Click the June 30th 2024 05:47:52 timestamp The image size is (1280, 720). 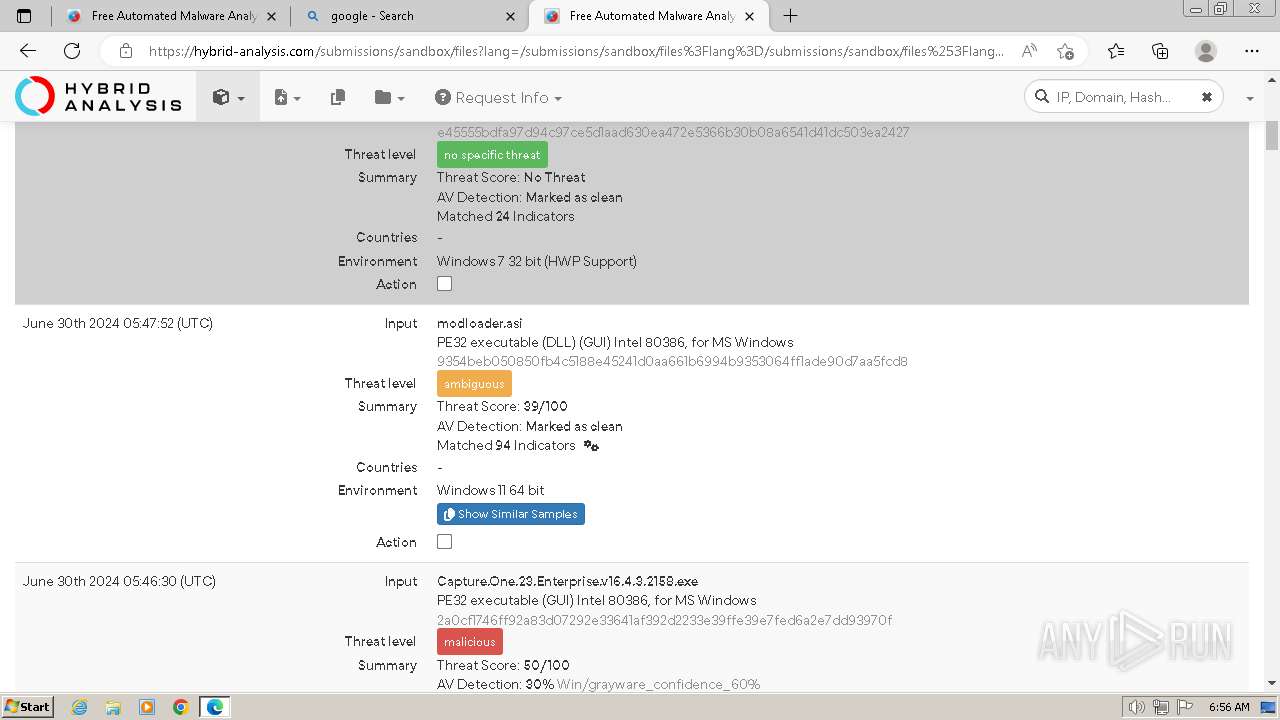tap(118, 323)
